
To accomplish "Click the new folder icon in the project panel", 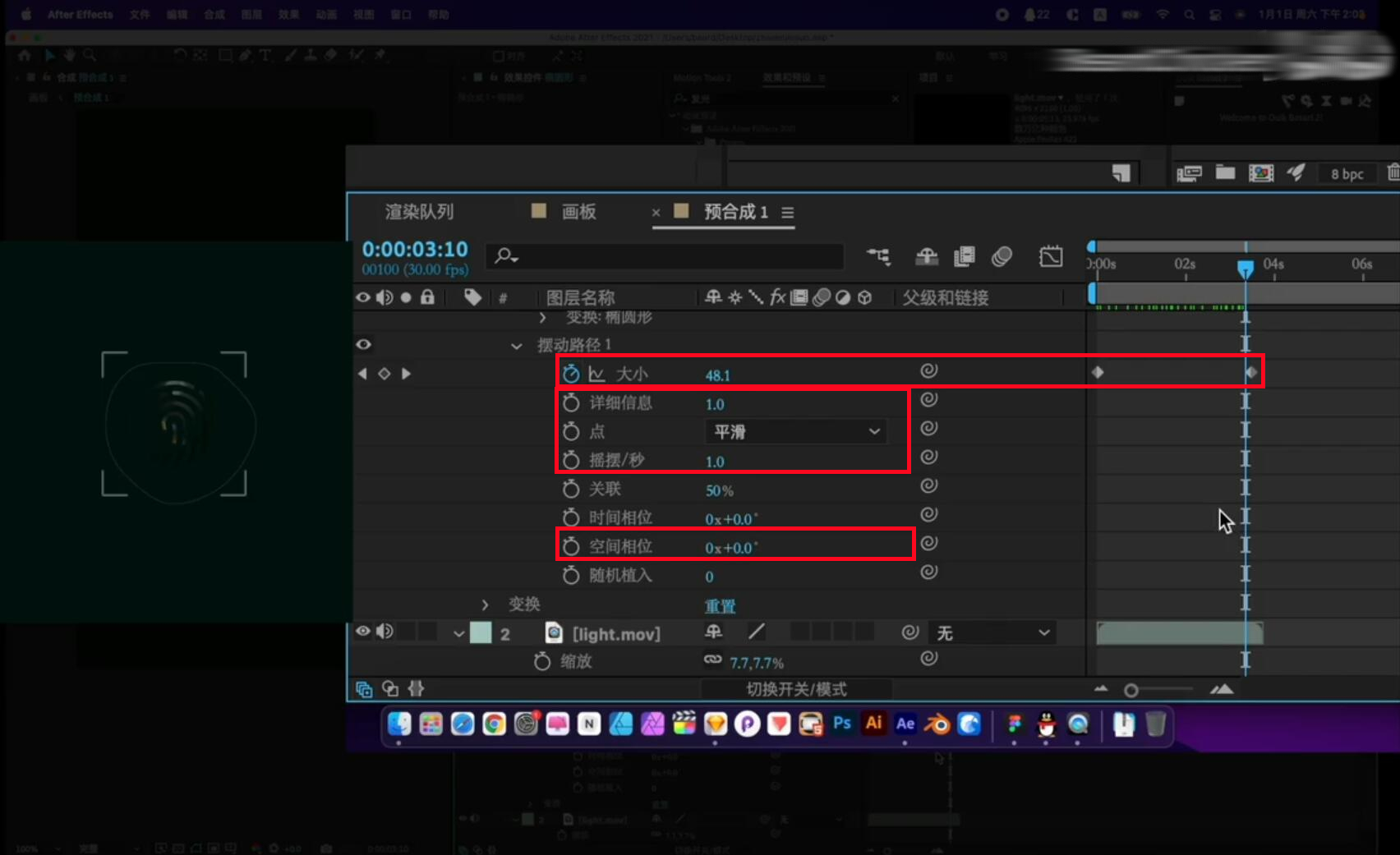I will point(1225,172).
